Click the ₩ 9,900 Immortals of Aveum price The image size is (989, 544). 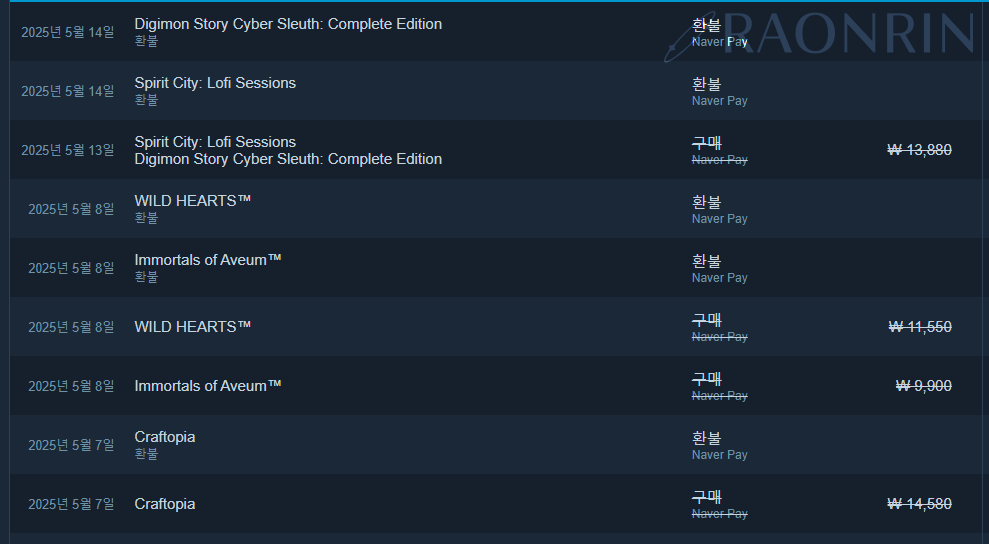923,386
